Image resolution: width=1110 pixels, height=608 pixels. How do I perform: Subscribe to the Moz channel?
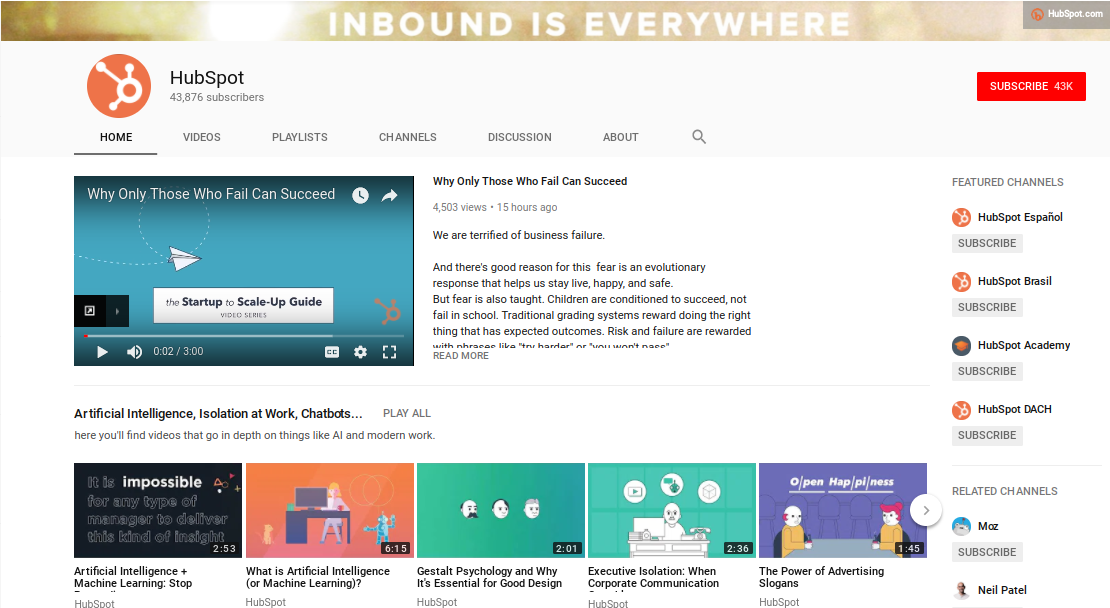pyautogui.click(x=987, y=552)
